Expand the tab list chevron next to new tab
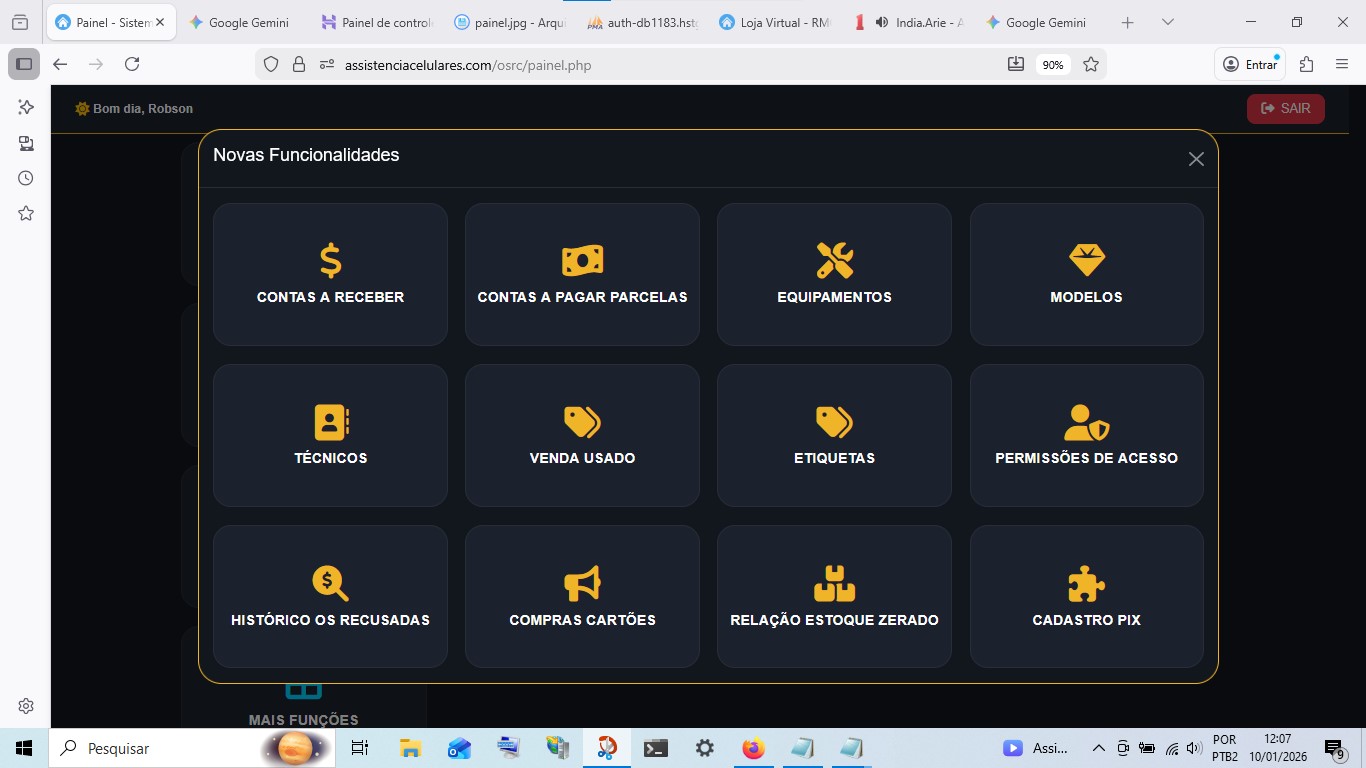 coord(1167,21)
